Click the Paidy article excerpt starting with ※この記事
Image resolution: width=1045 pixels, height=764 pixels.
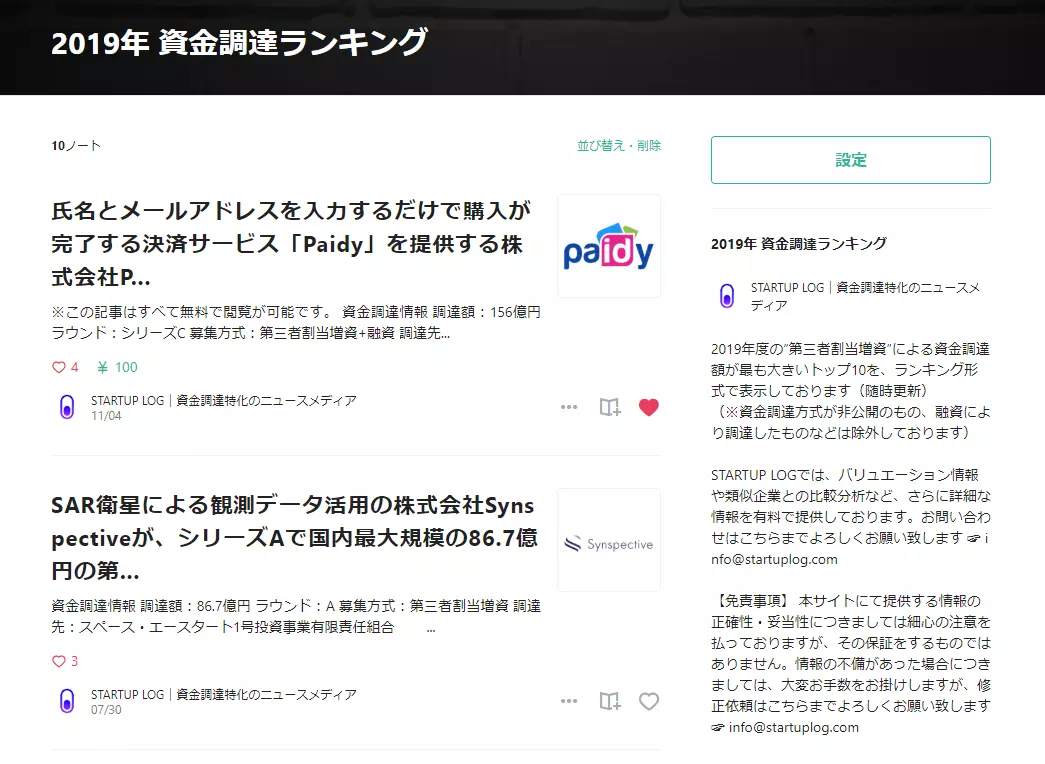point(296,322)
